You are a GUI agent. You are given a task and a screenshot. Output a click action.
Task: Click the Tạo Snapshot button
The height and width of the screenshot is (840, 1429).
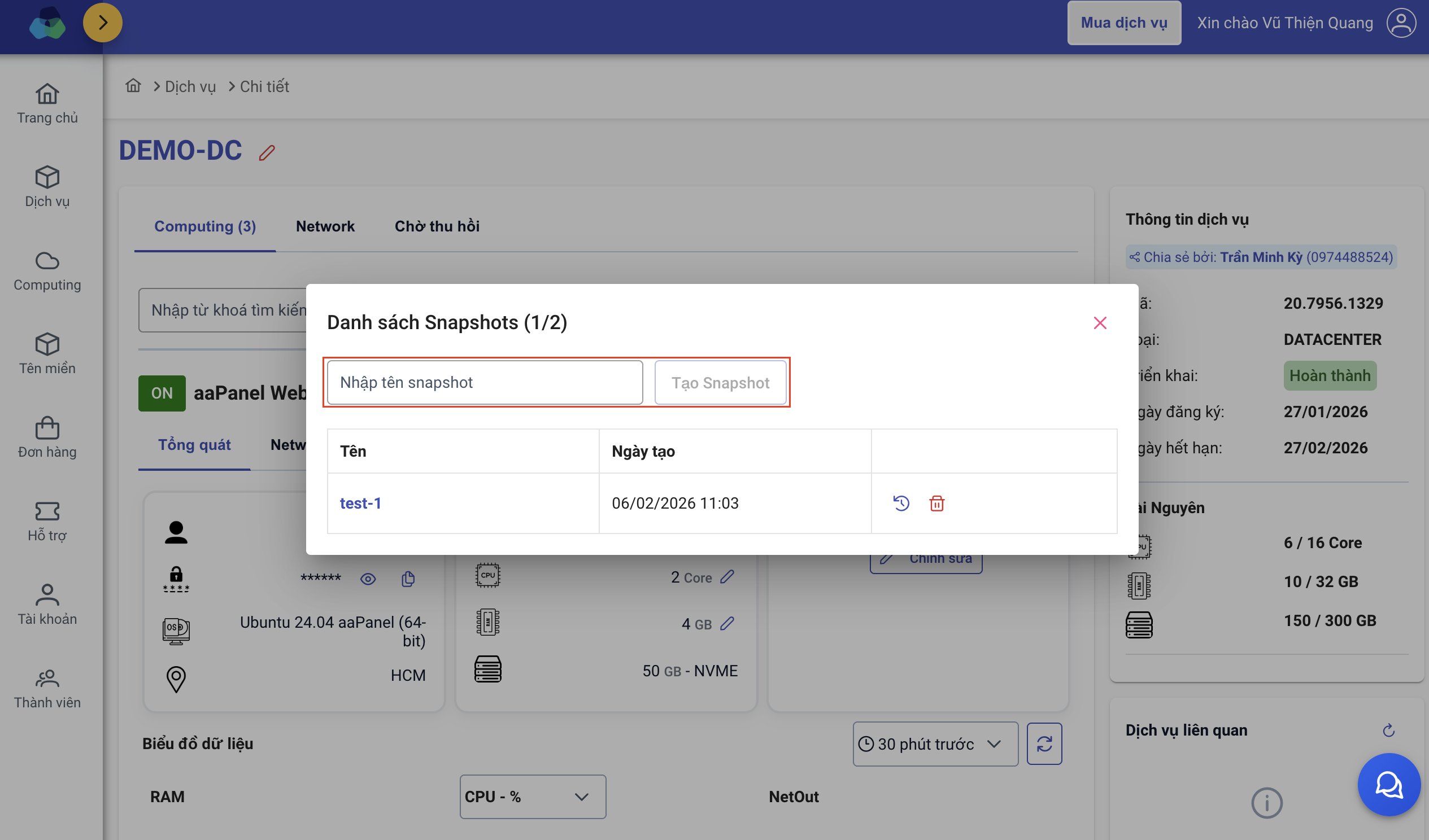[720, 383]
